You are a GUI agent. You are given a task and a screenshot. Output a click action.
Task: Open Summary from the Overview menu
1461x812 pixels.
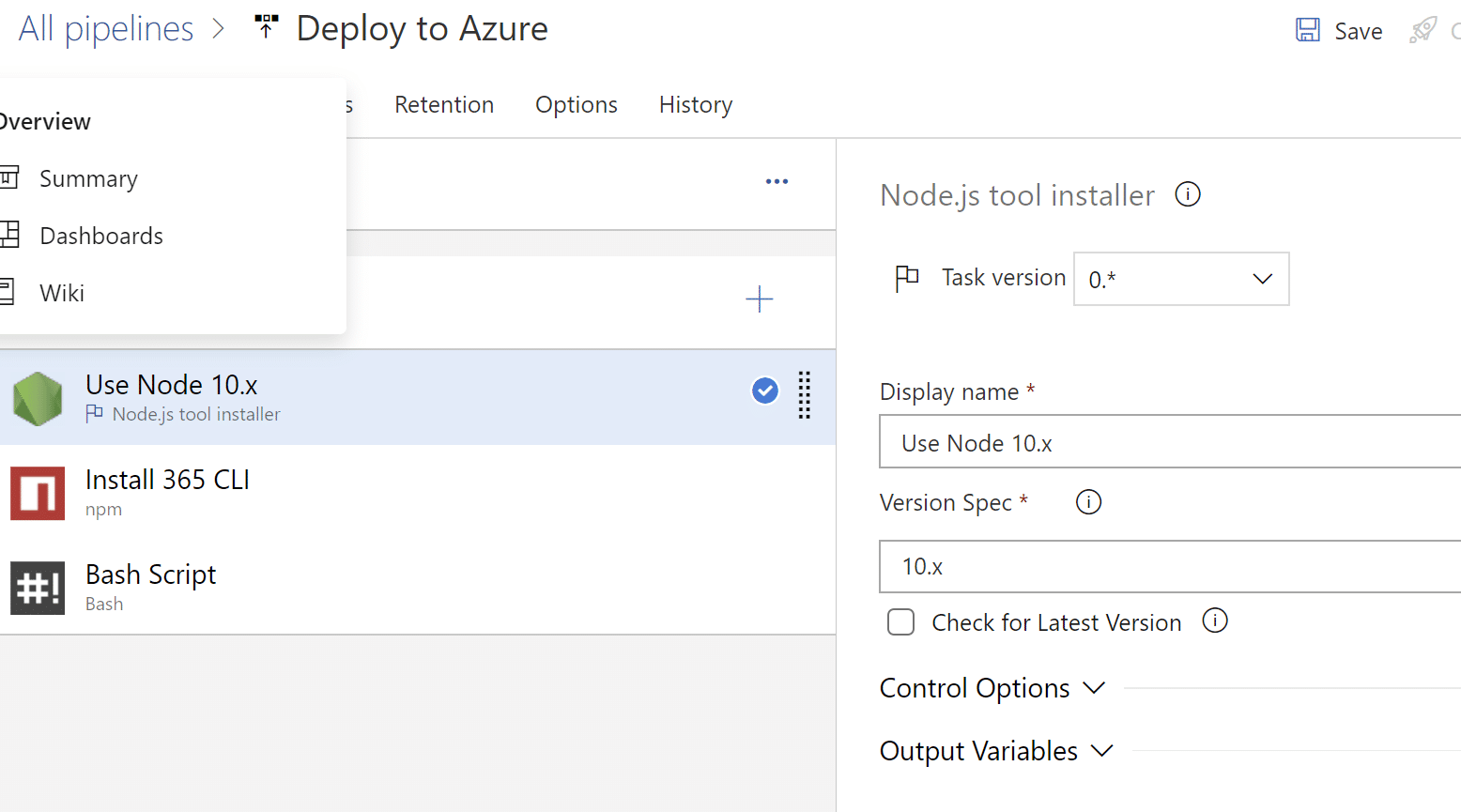point(88,178)
